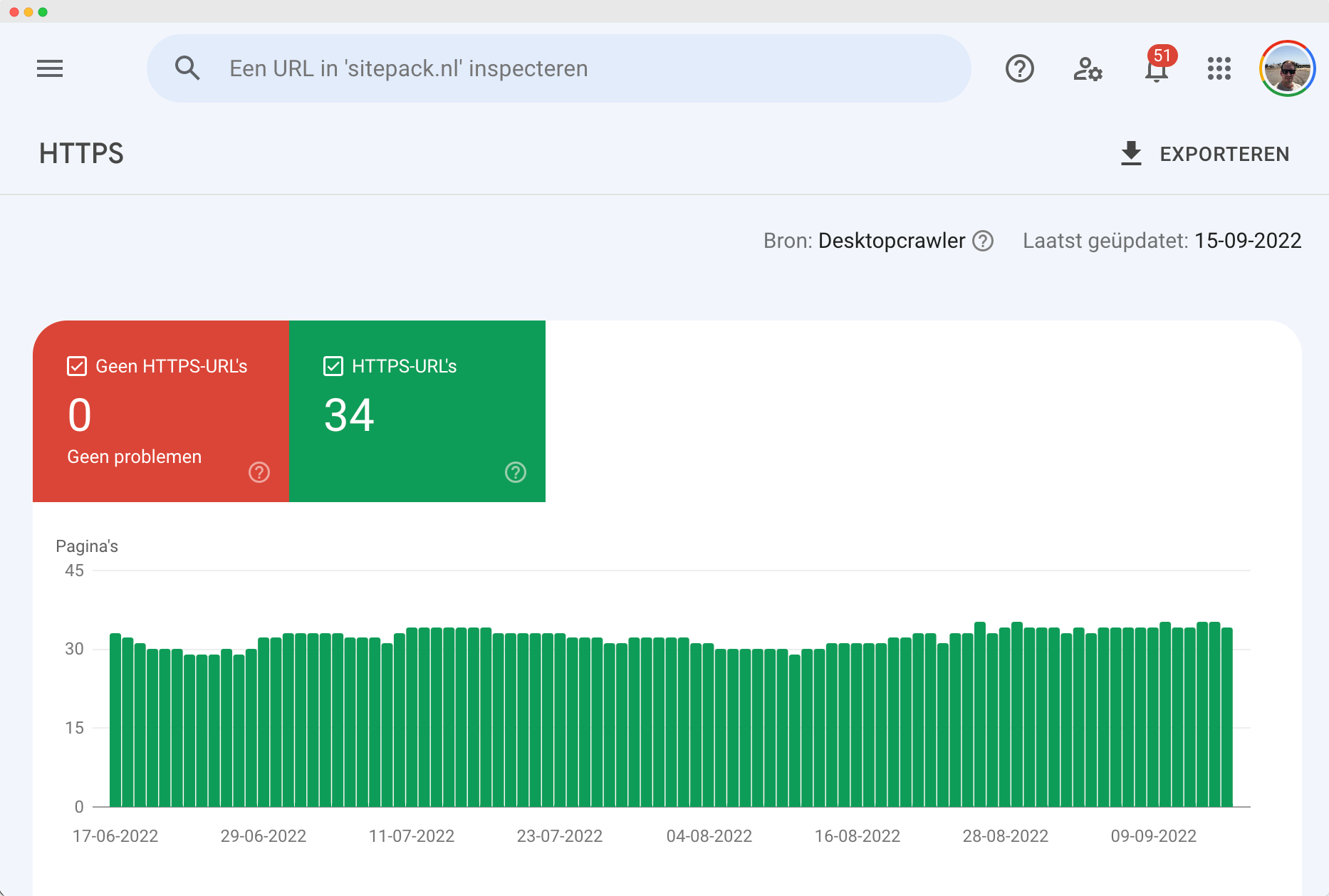Click chart axis date 23-07-2022
The width and height of the screenshot is (1329, 896).
[x=560, y=836]
